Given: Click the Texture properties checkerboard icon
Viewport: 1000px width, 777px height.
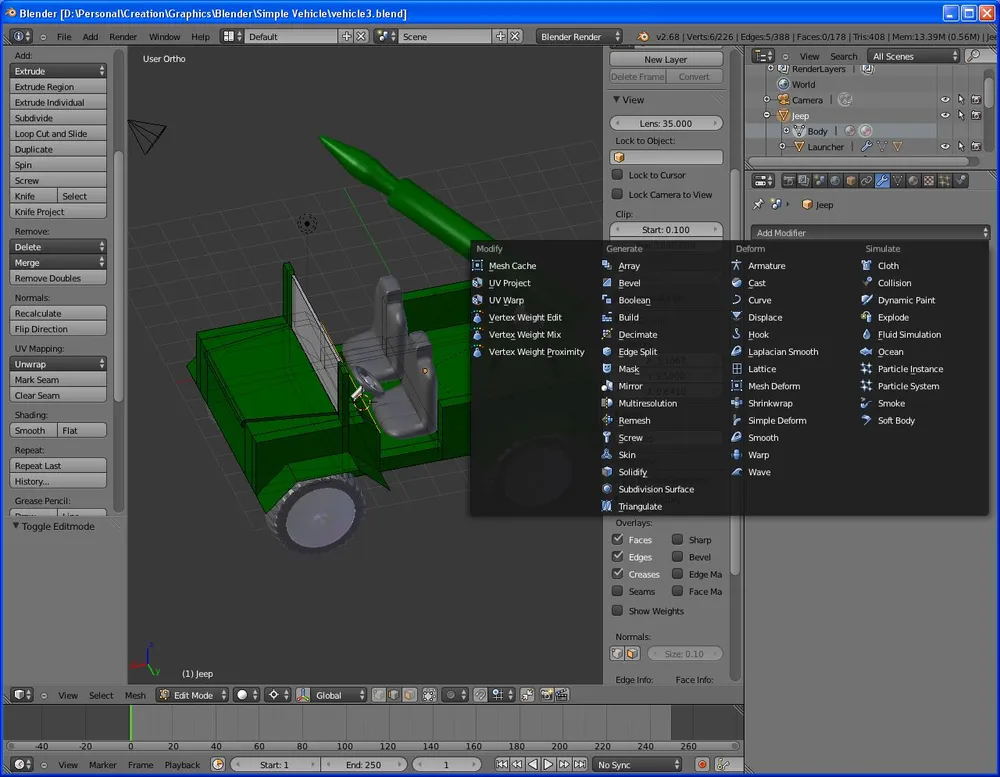Looking at the screenshot, I should [928, 181].
